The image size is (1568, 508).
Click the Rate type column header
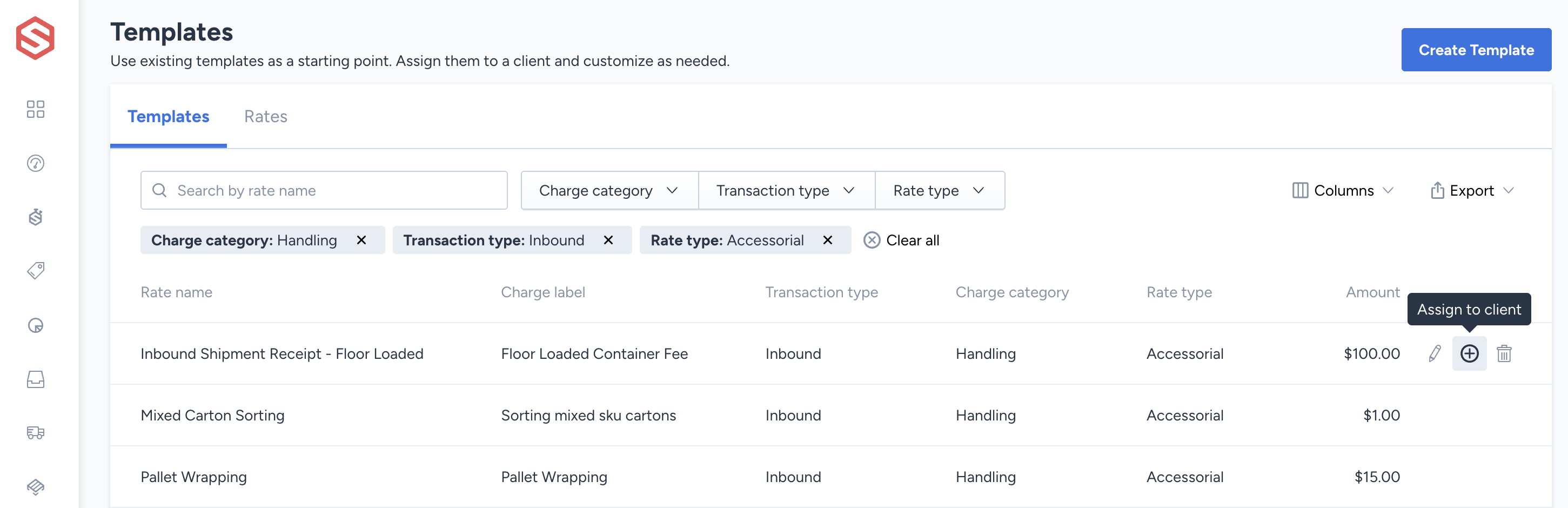click(x=1178, y=292)
